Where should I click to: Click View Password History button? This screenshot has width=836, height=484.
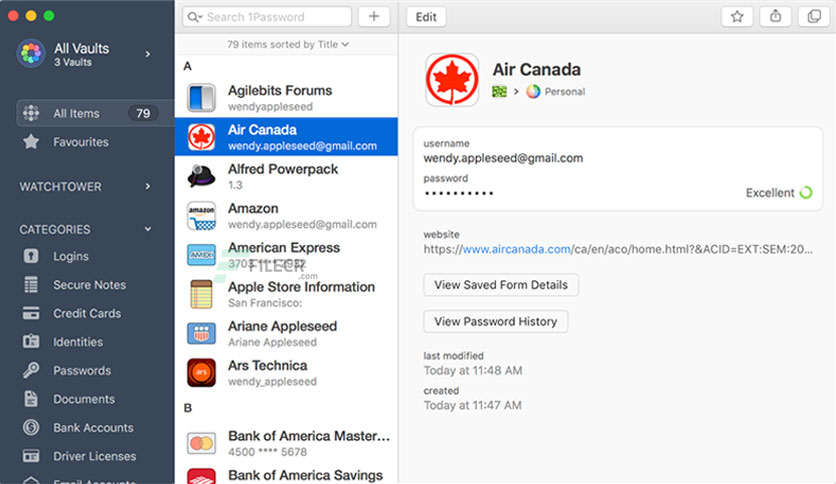[x=495, y=321]
